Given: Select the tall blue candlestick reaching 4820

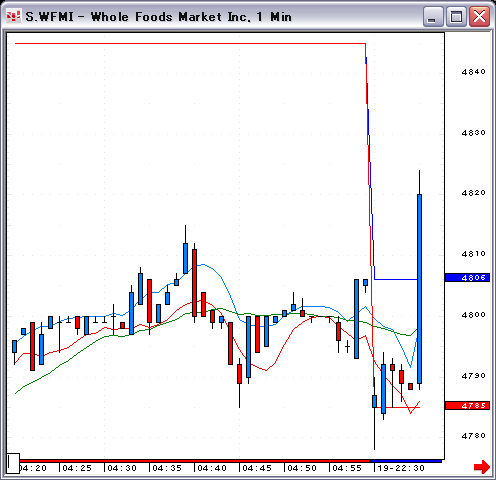Looking at the screenshot, I should 419,289.
